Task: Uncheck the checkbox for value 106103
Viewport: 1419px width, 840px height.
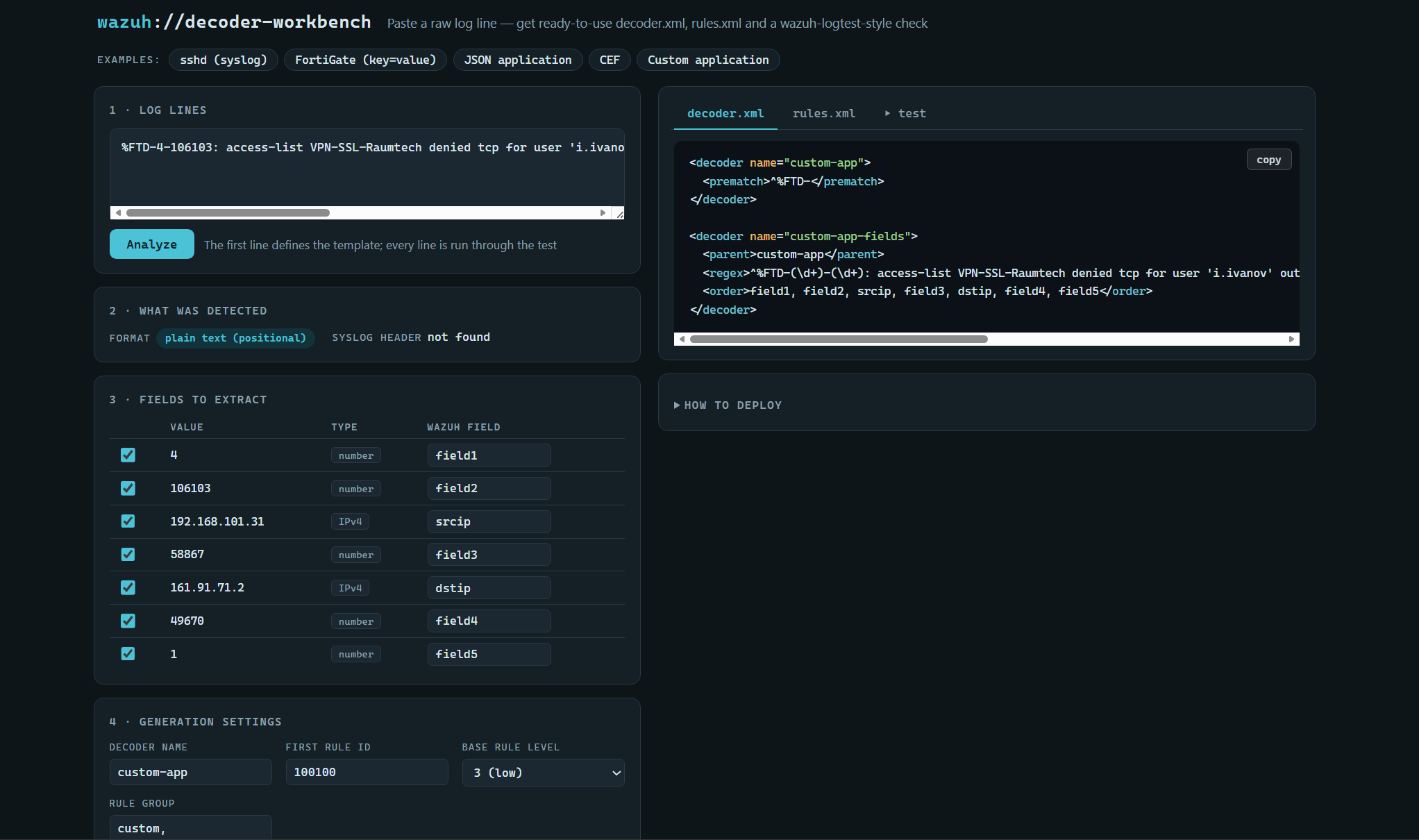Action: [128, 488]
